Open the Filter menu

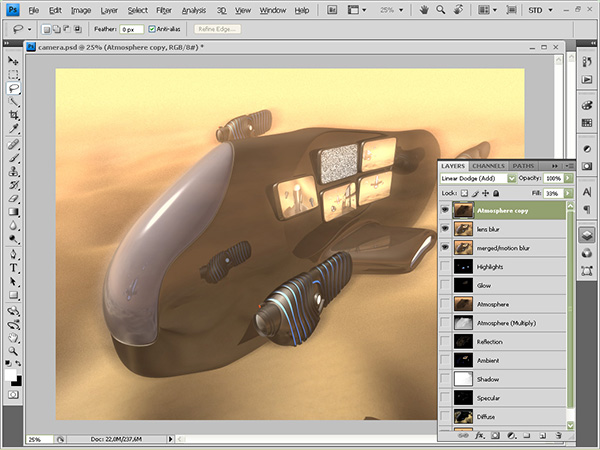click(165, 10)
